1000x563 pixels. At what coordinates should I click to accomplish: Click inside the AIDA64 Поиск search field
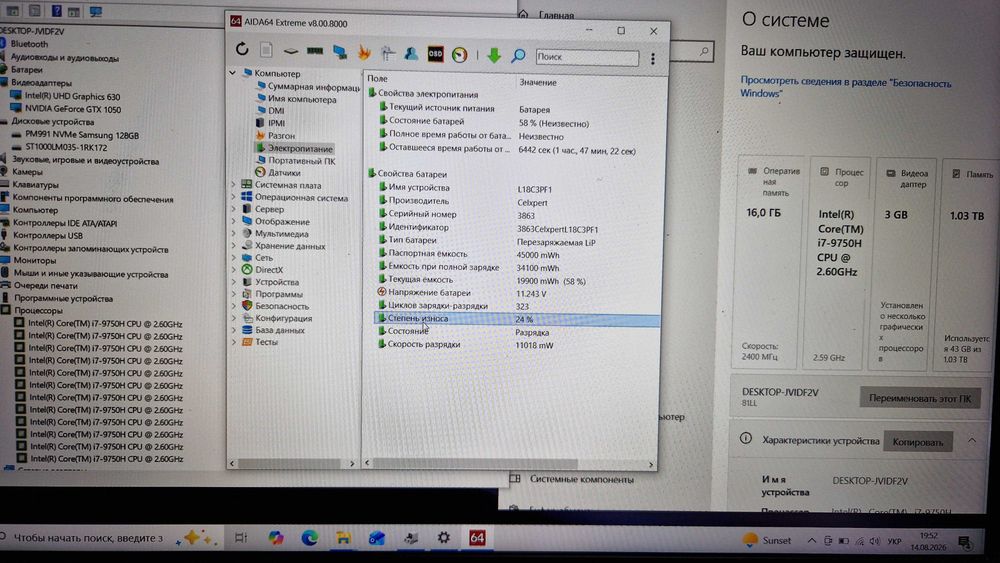[x=587, y=57]
